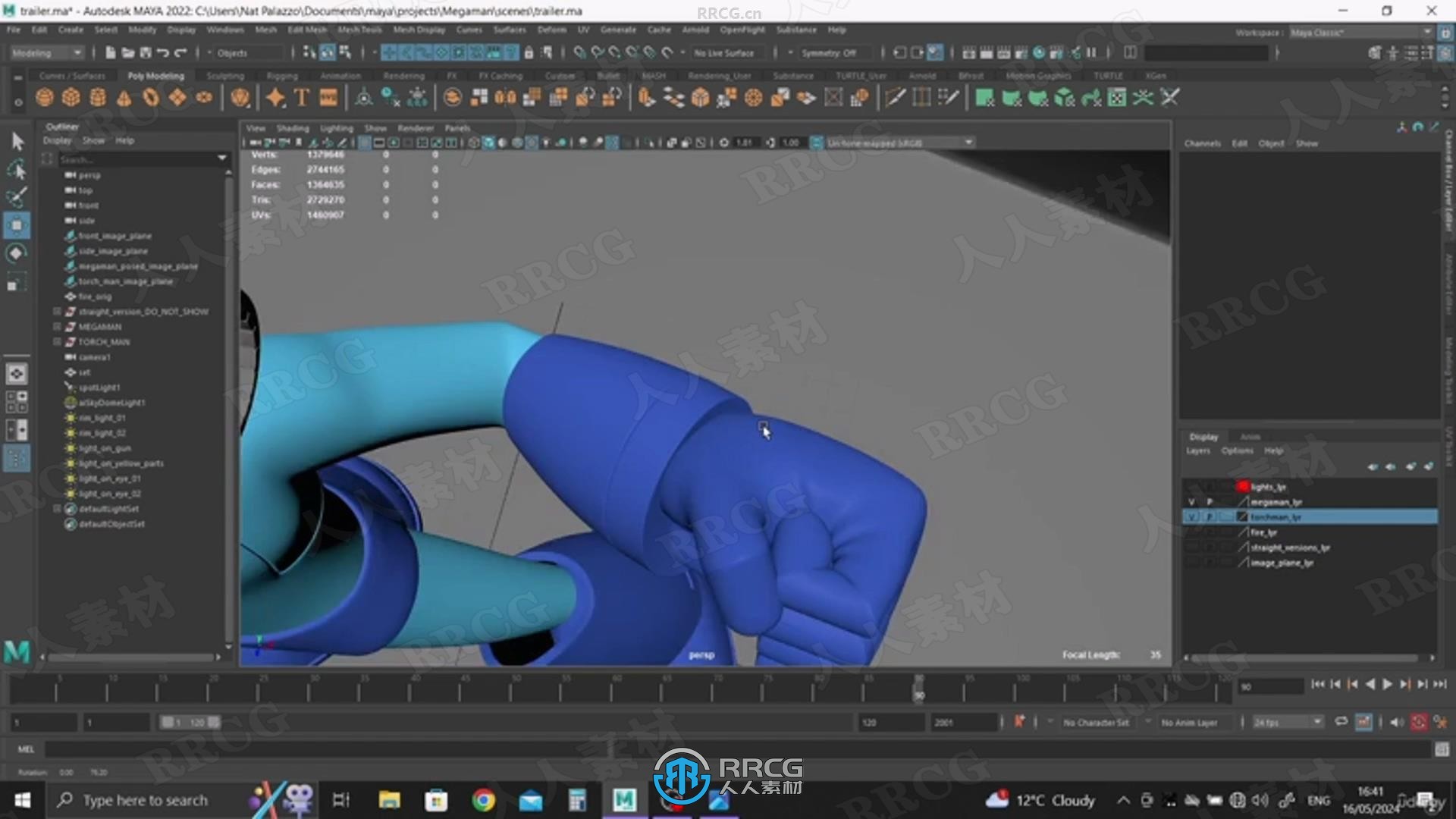The width and height of the screenshot is (1456, 819).
Task: Create a polygon cube from the shelf
Action: [x=71, y=98]
